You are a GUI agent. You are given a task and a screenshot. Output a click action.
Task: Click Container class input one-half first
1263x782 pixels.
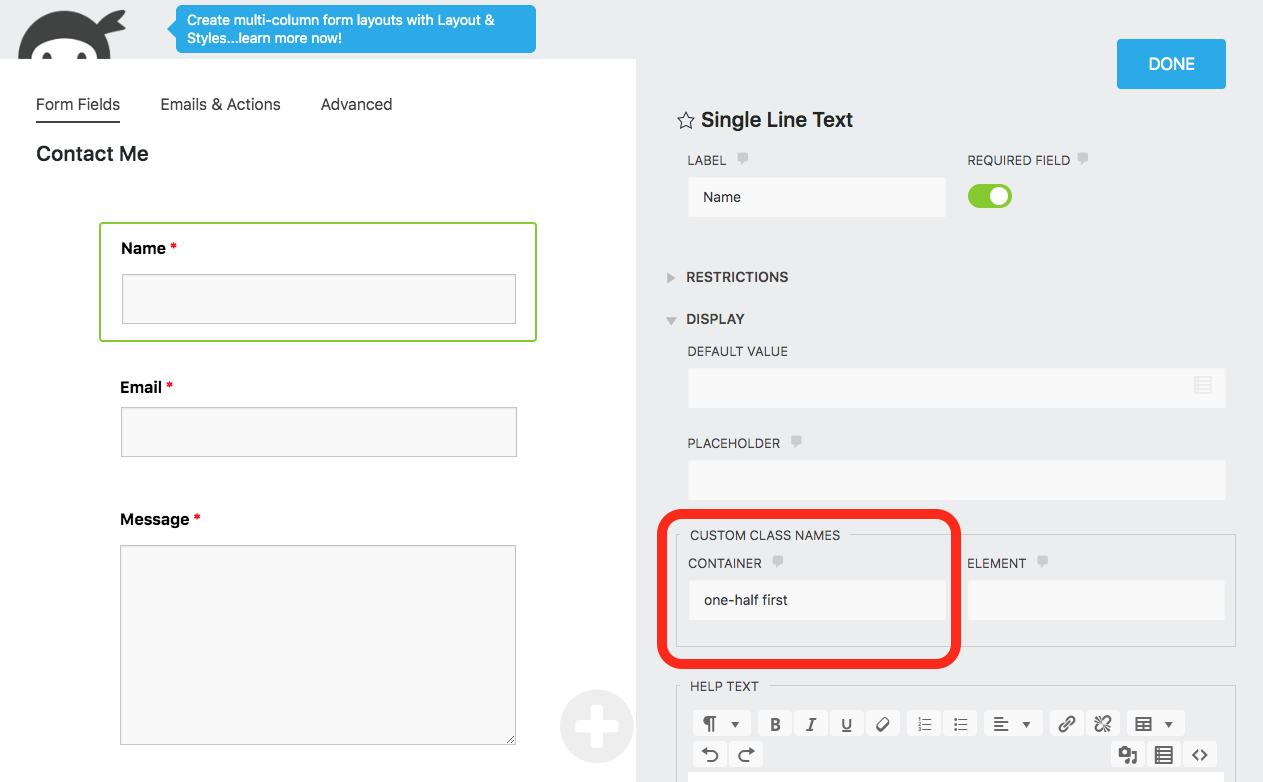click(x=816, y=600)
